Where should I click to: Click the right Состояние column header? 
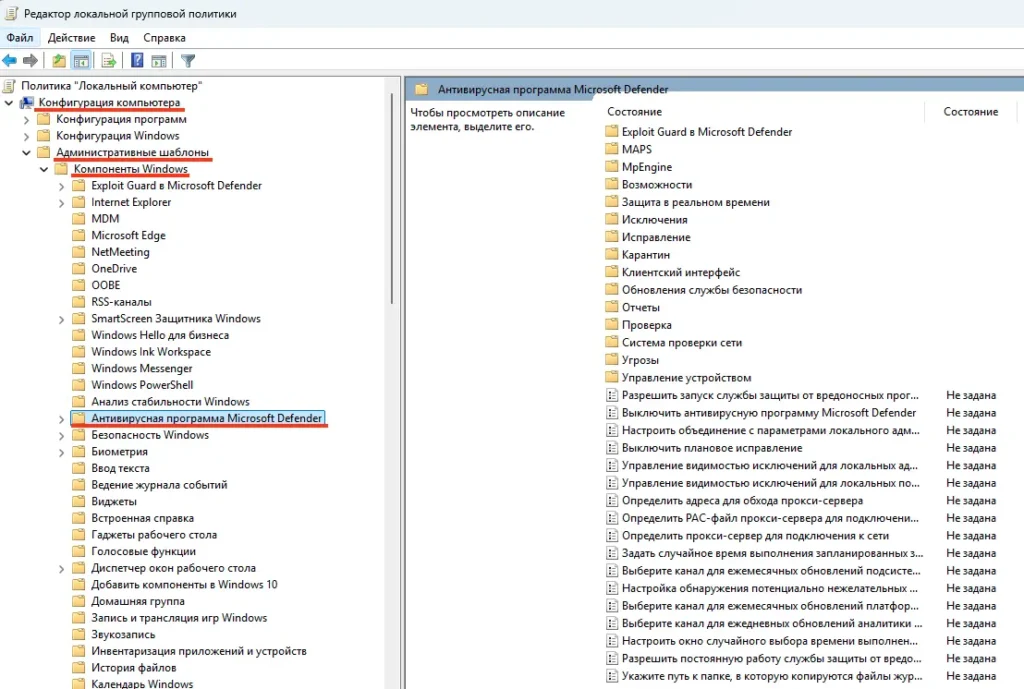[x=970, y=112]
